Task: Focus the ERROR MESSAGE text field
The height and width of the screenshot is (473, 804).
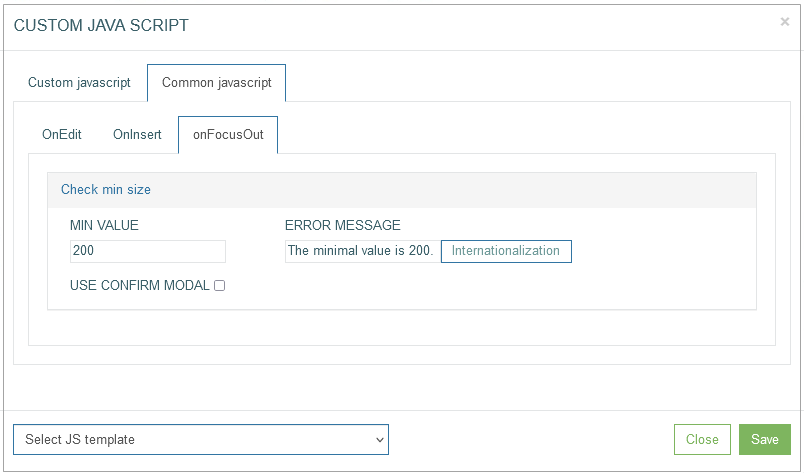Action: [363, 251]
